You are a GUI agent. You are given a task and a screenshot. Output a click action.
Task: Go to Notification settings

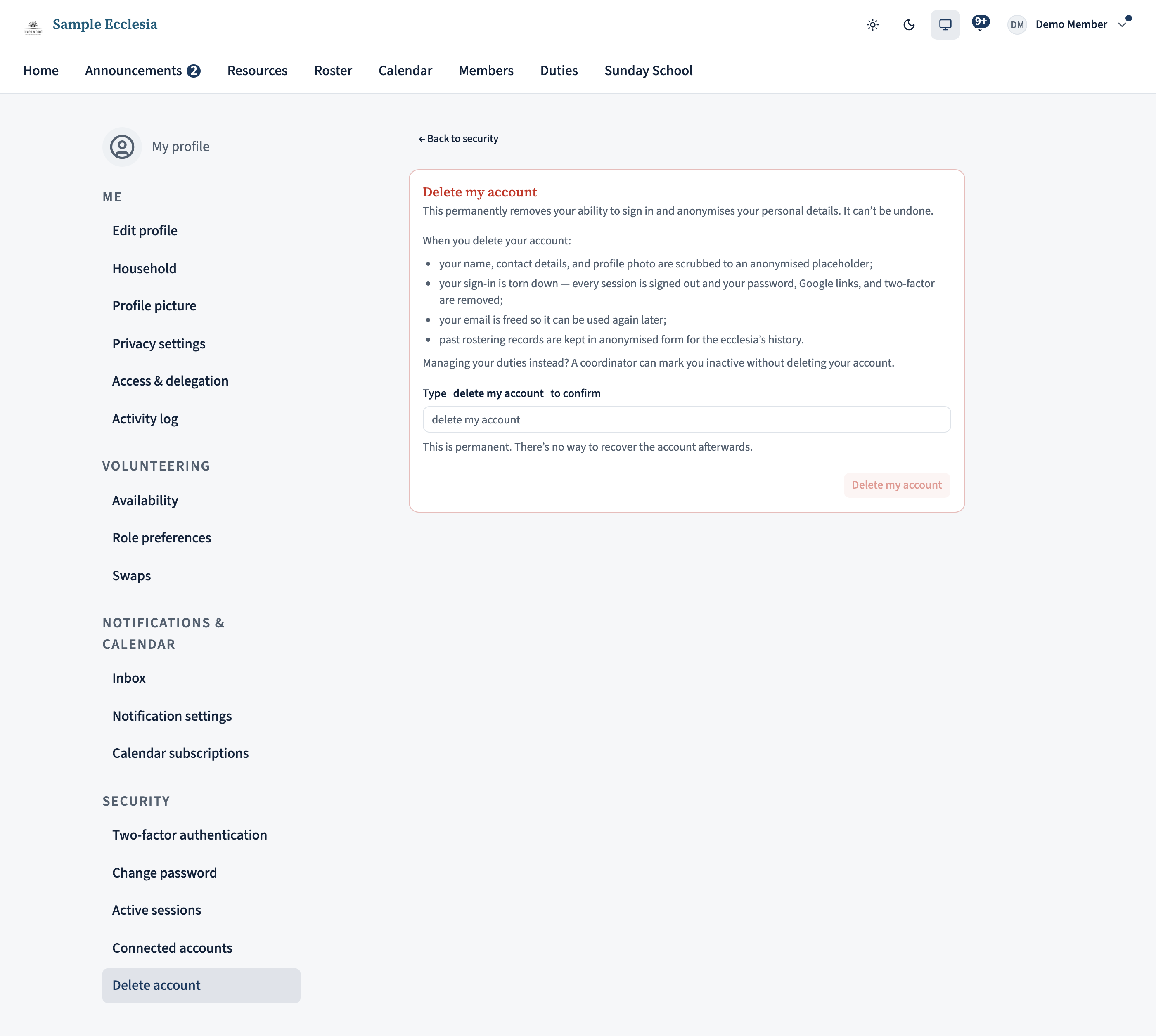(201, 716)
